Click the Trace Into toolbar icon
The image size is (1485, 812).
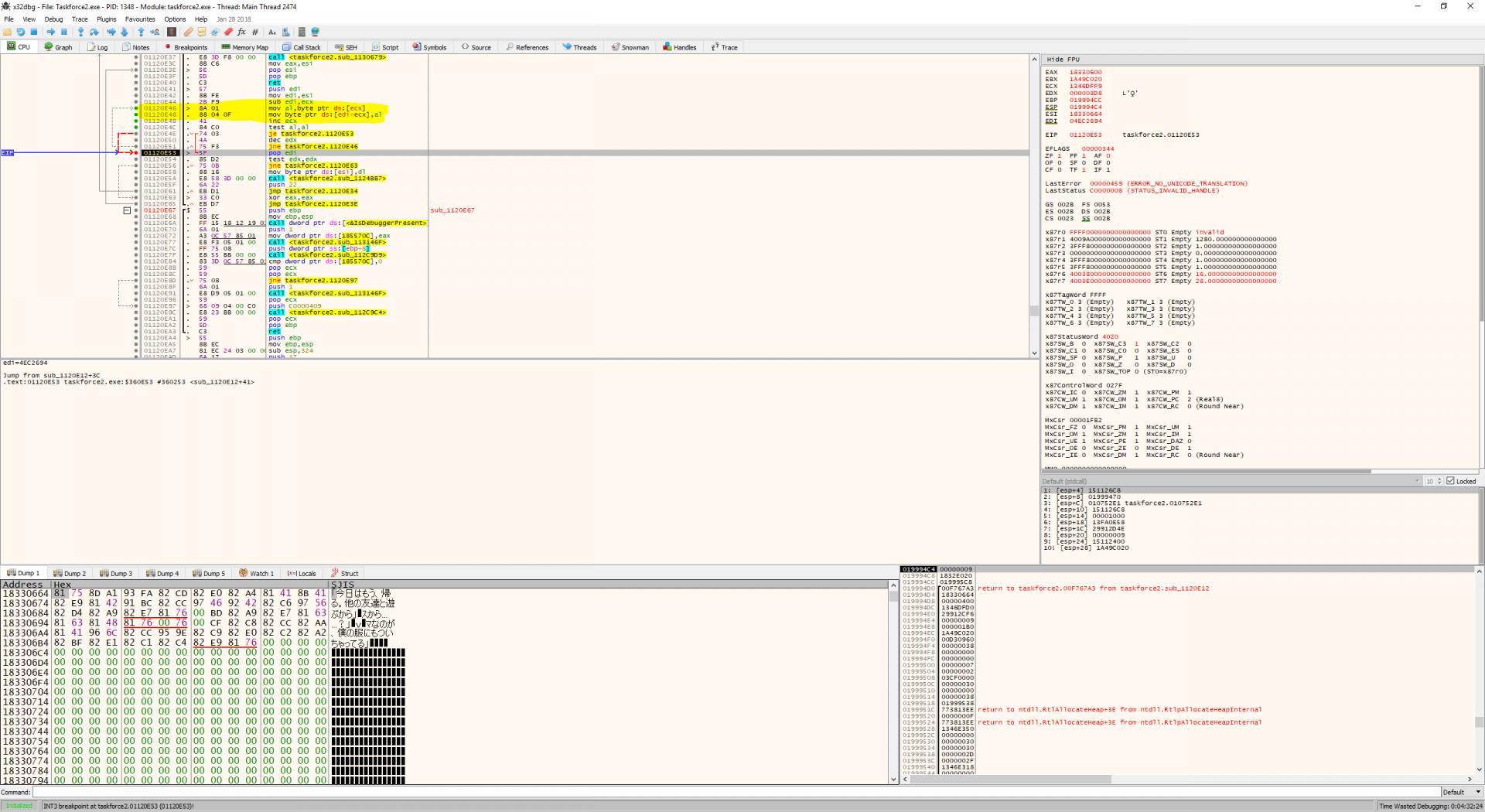111,32
